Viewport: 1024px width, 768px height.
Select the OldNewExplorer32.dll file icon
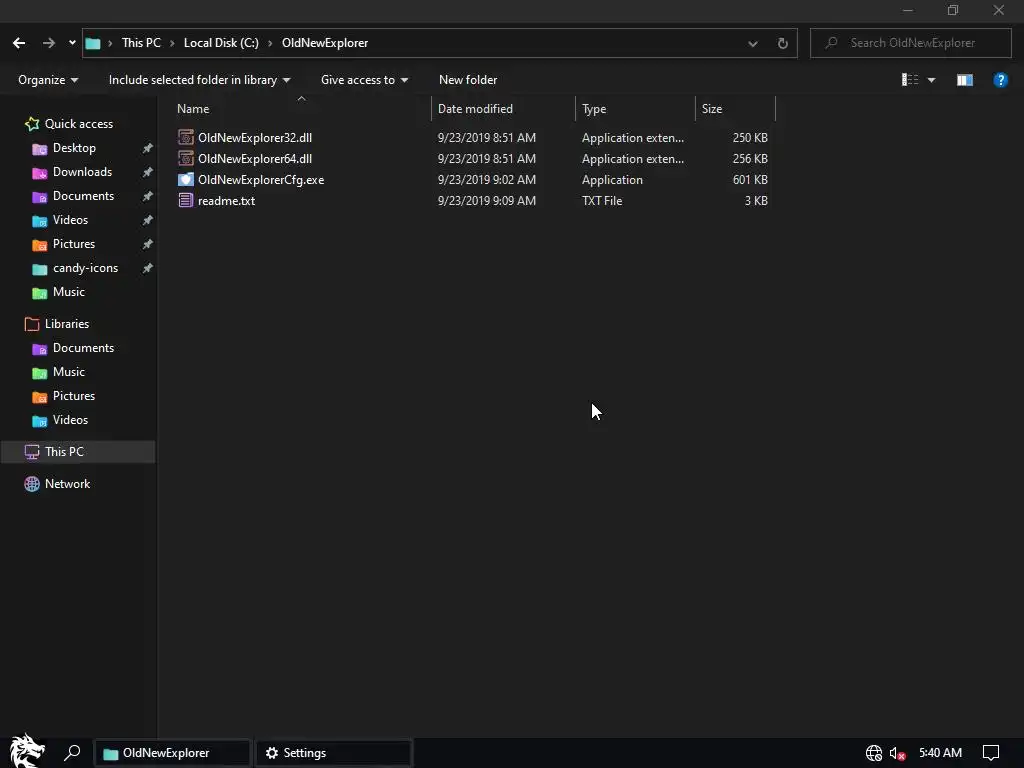coord(185,138)
